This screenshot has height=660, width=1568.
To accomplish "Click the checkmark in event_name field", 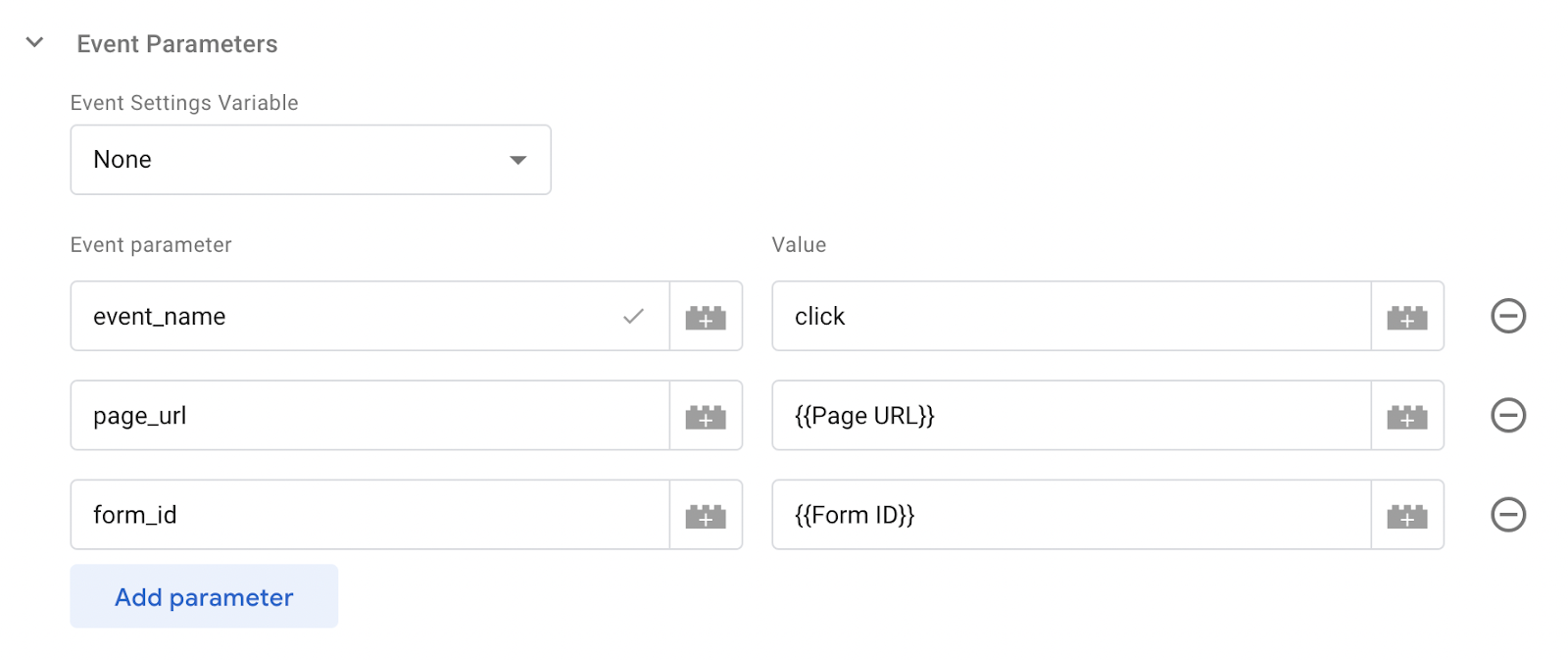I will 634,316.
